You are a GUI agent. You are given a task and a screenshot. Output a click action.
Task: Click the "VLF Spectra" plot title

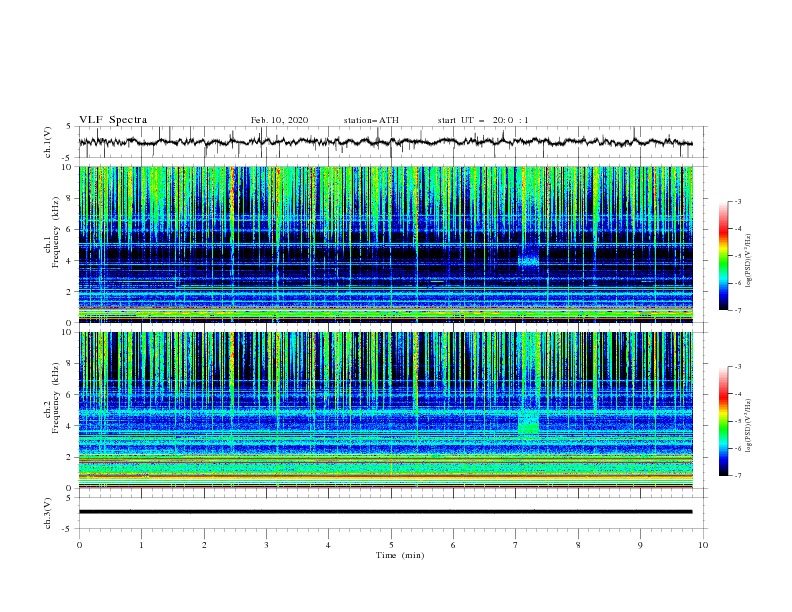click(113, 120)
